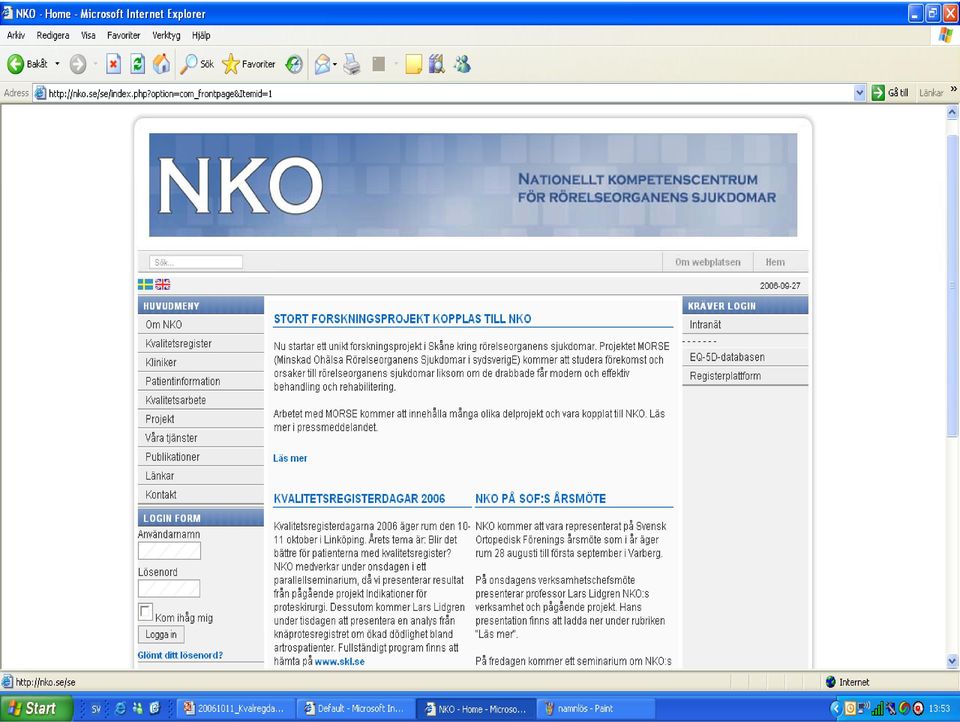Open the Glömt ditt lösenord? link
Image resolution: width=960 pixels, height=722 pixels.
(180, 655)
